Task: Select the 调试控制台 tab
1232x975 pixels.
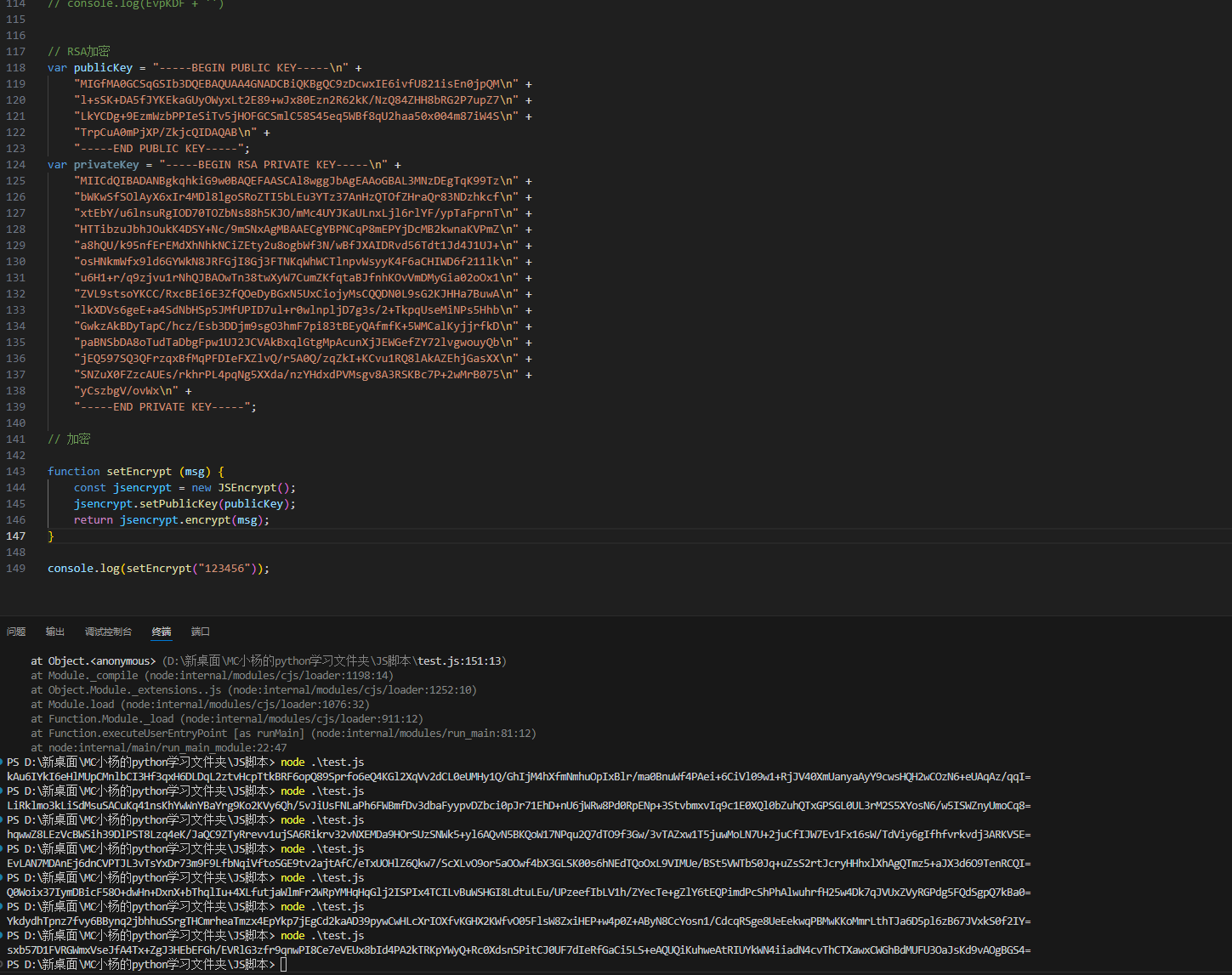Action: [x=108, y=632]
